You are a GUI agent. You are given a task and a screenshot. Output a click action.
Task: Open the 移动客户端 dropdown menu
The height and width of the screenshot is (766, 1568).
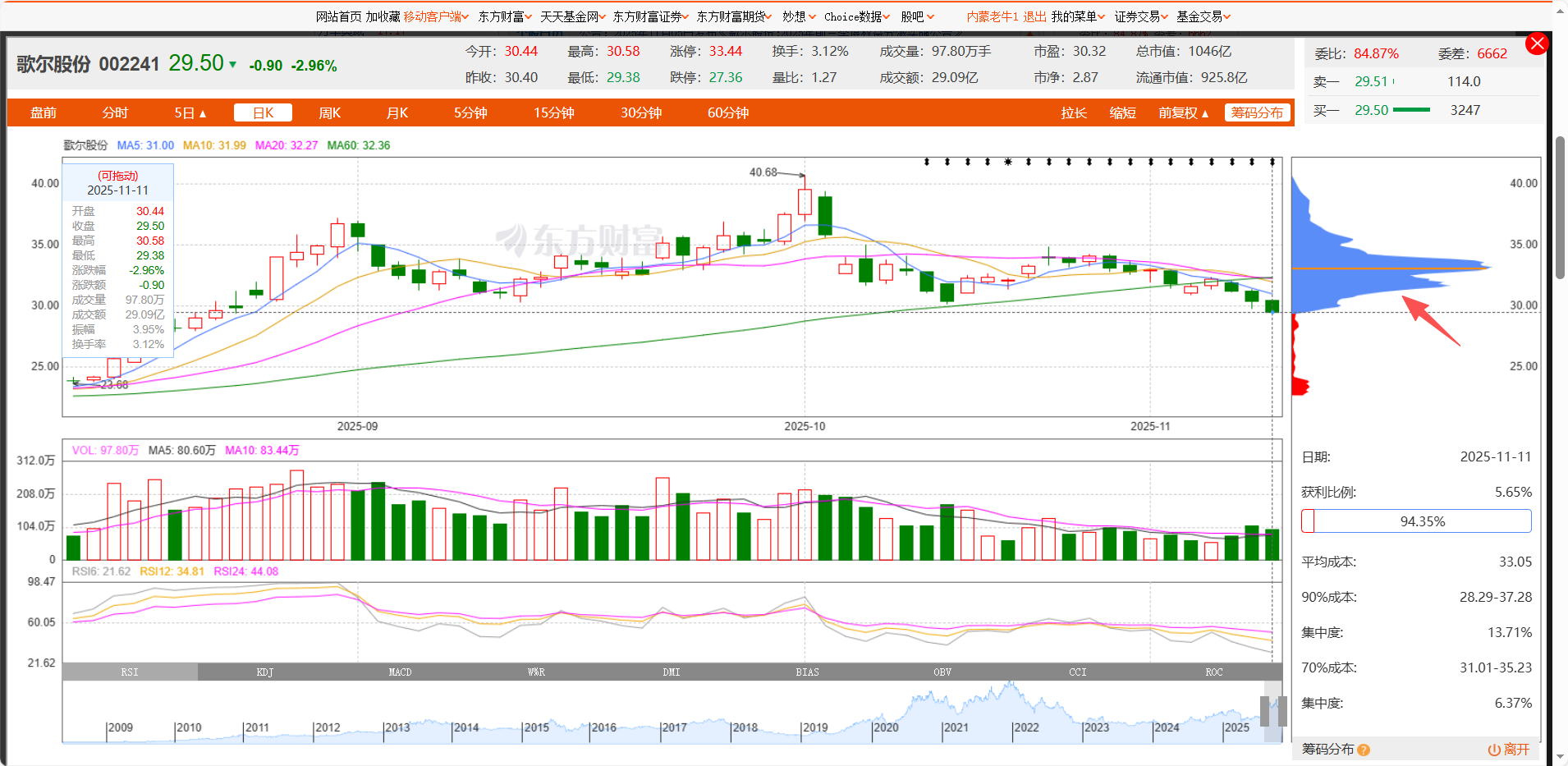[436, 16]
